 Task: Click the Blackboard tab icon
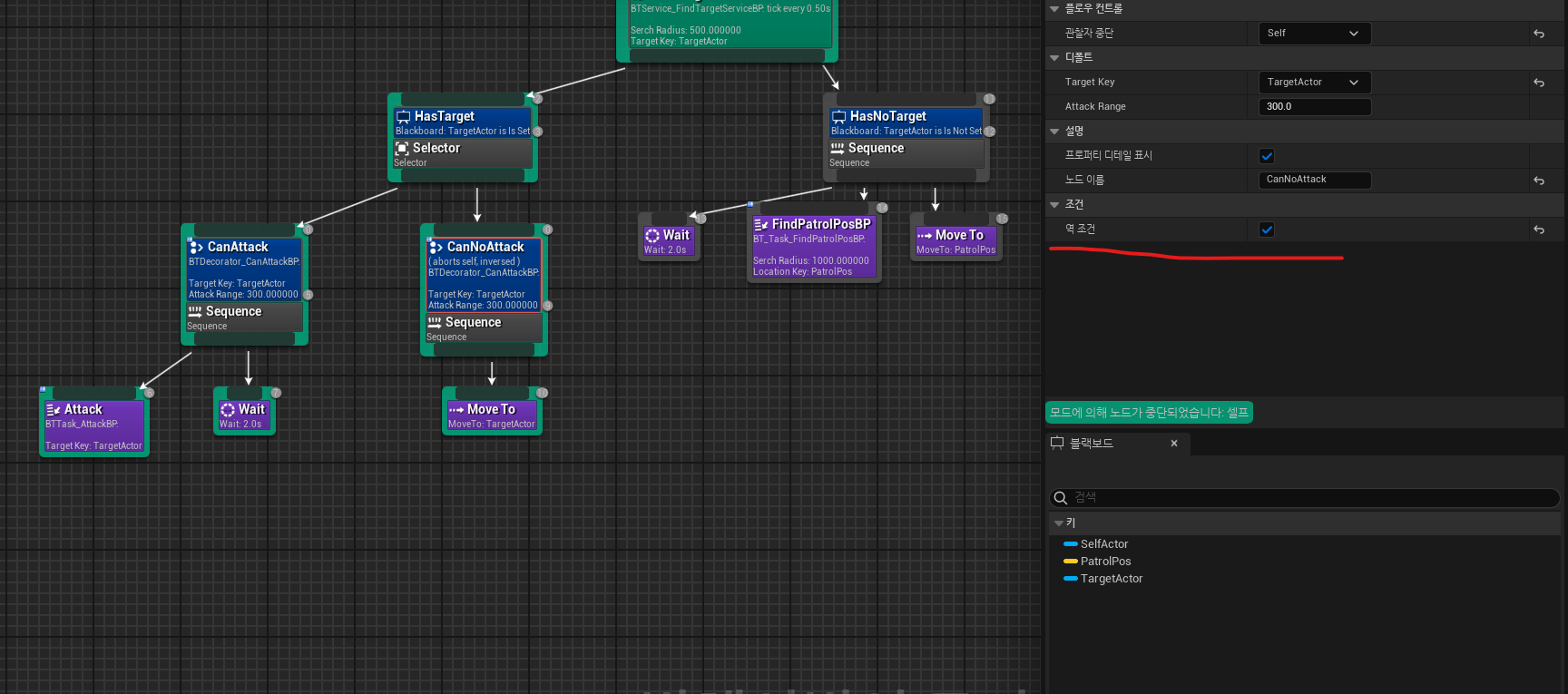click(x=1057, y=444)
